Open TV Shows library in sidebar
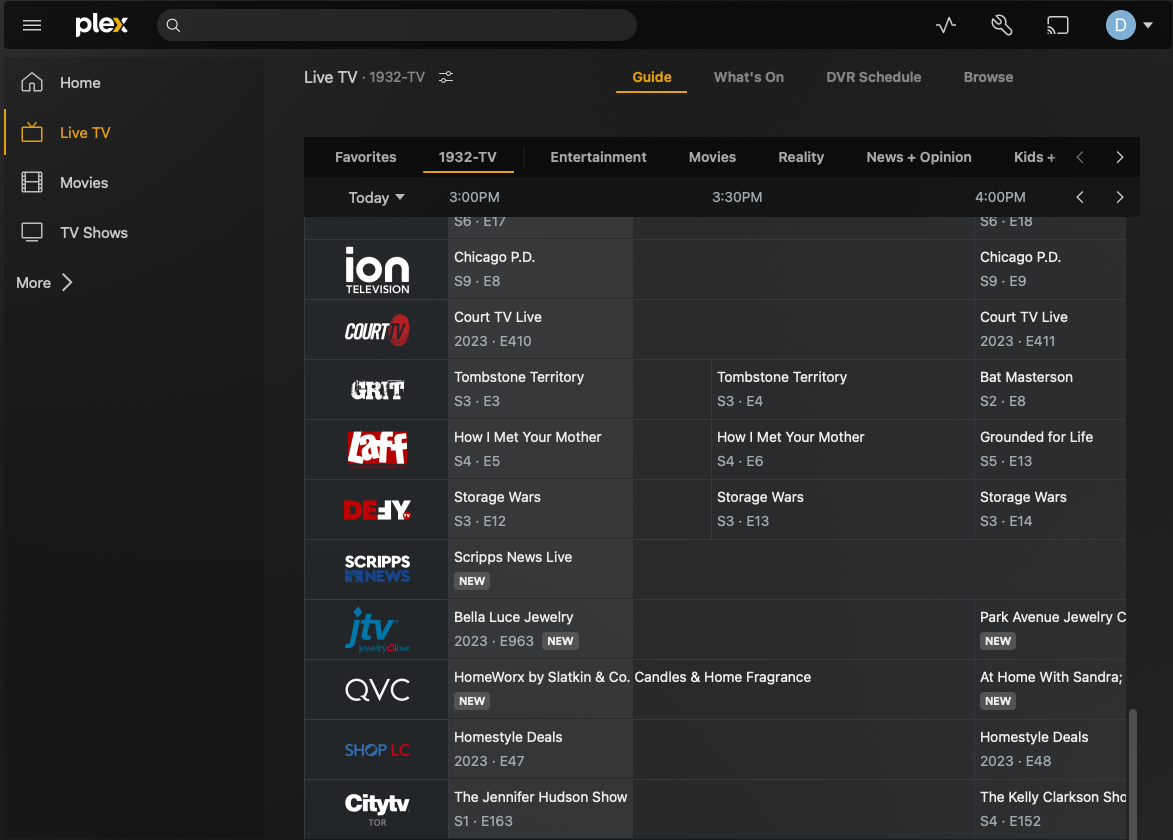Screen dimensions: 1173x840 point(94,233)
